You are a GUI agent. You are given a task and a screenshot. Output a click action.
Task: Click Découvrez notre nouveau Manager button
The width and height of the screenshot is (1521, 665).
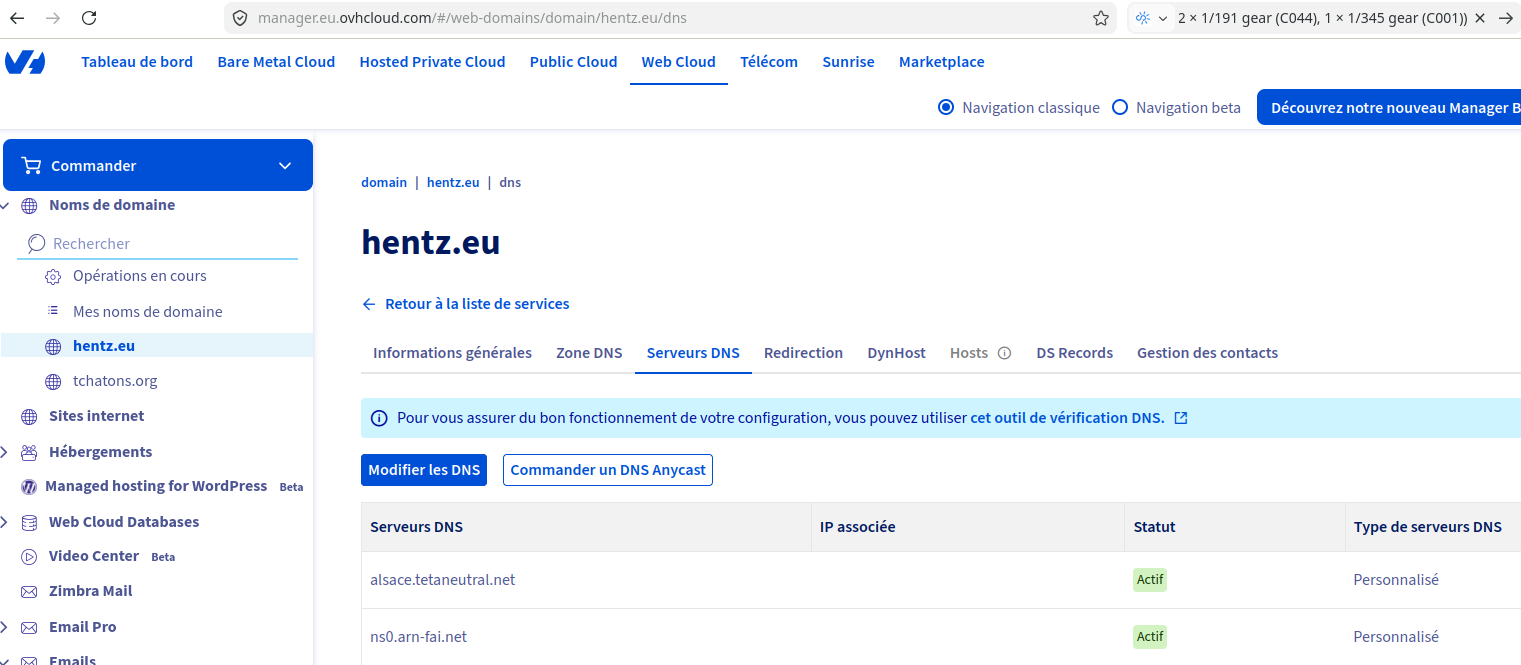pos(1389,108)
